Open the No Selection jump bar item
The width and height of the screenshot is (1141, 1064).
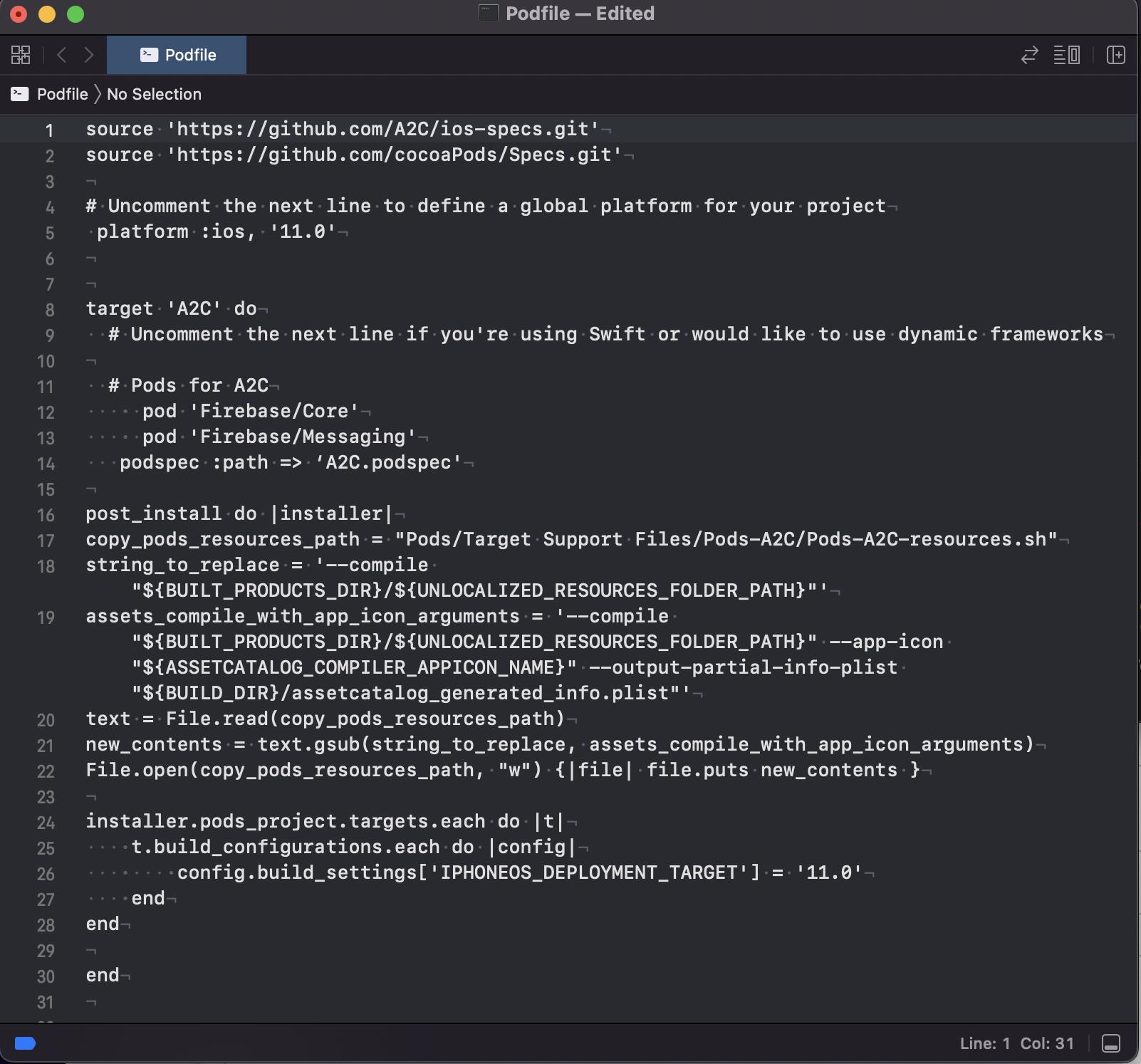pyautogui.click(x=154, y=94)
